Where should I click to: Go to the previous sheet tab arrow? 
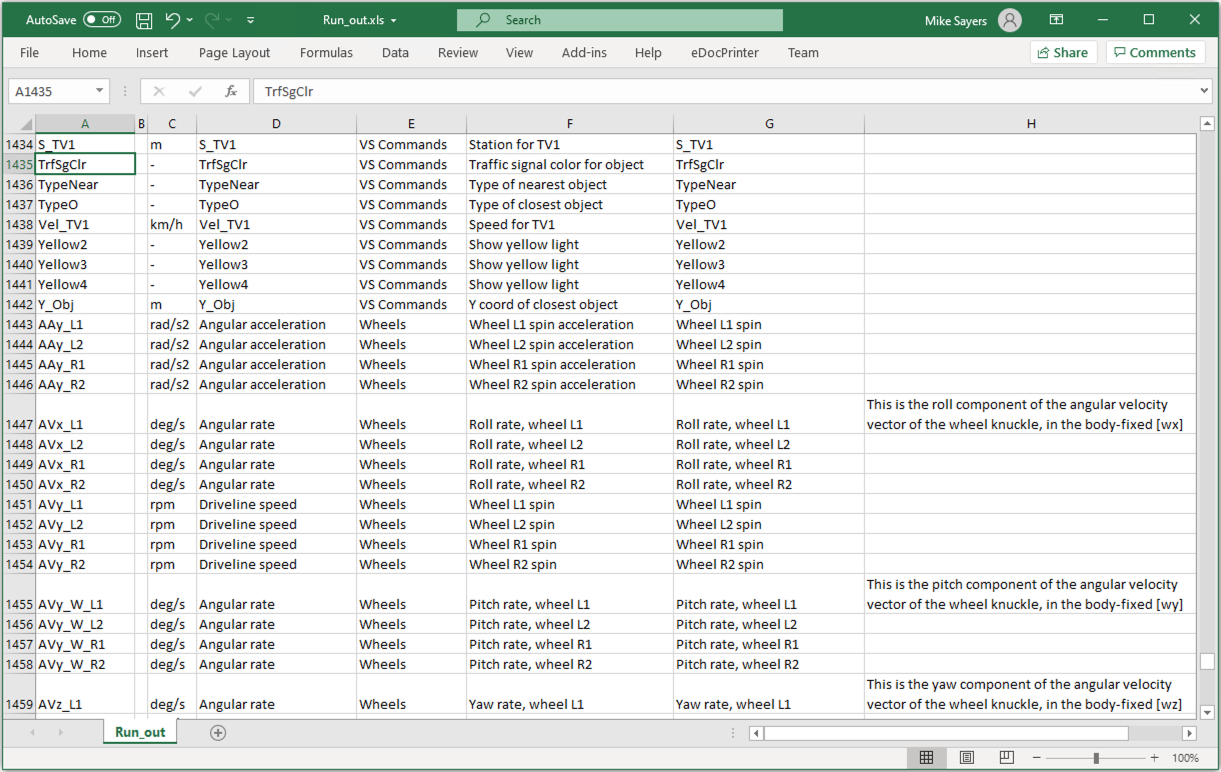pyautogui.click(x=31, y=733)
